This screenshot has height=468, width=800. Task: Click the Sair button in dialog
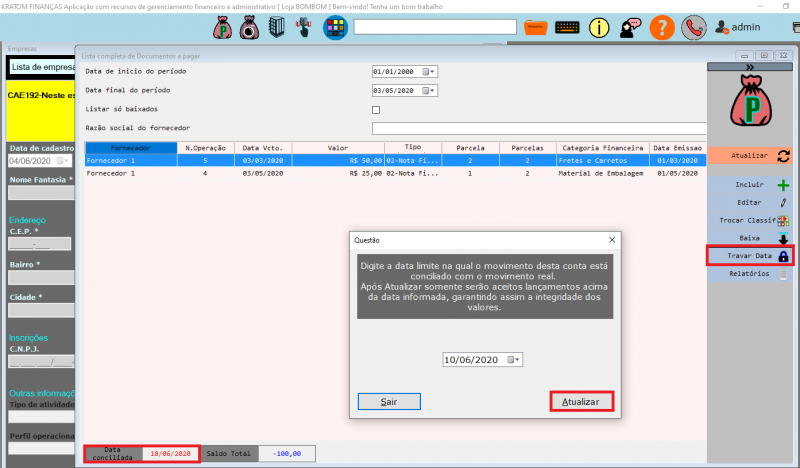click(x=388, y=401)
